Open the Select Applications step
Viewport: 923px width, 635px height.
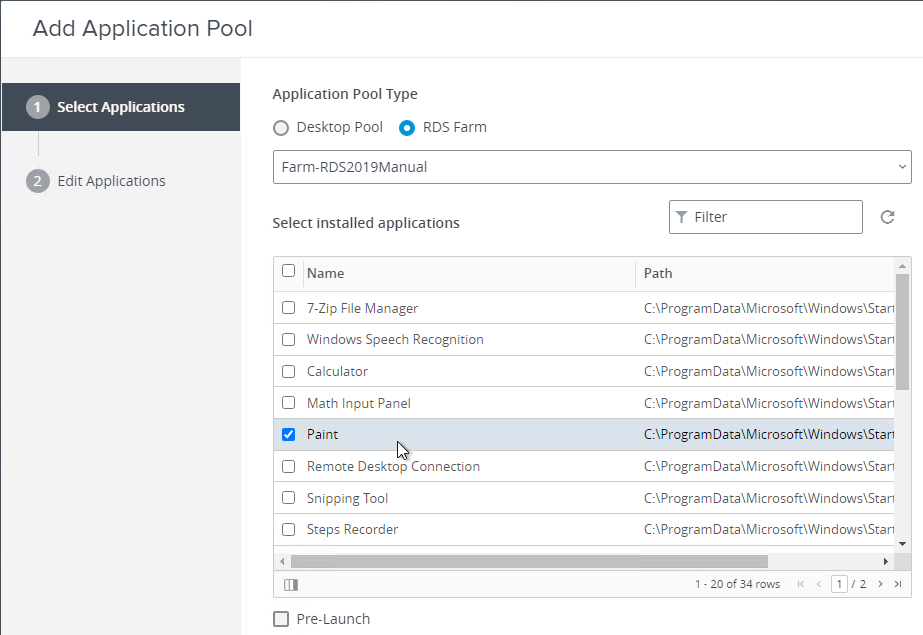[x=121, y=107]
